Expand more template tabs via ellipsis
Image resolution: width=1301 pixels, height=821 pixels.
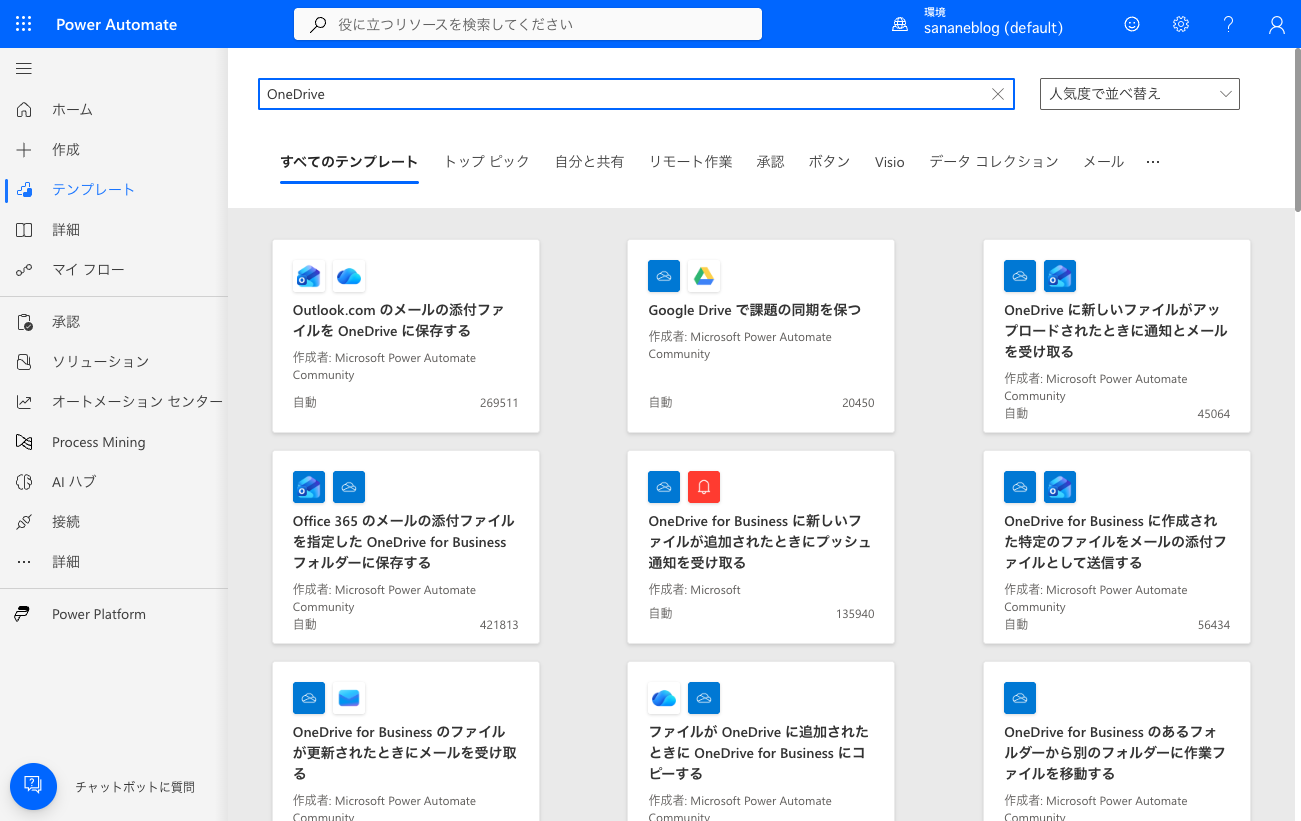click(x=1153, y=161)
